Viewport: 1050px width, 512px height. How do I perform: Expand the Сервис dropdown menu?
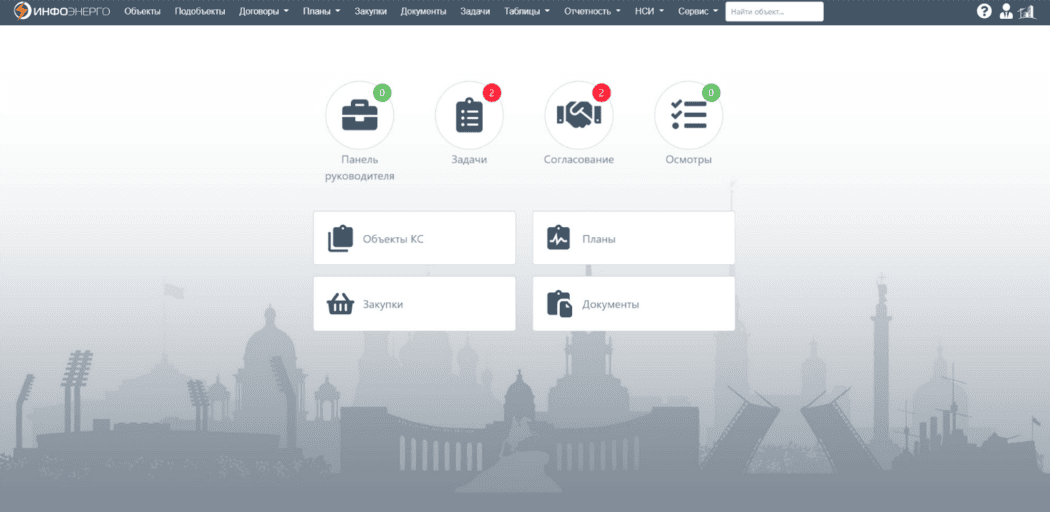point(698,12)
